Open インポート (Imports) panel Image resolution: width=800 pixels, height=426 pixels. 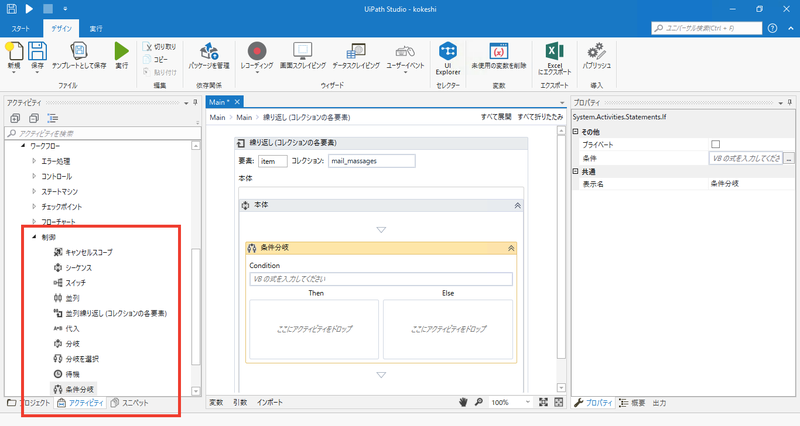pos(270,402)
